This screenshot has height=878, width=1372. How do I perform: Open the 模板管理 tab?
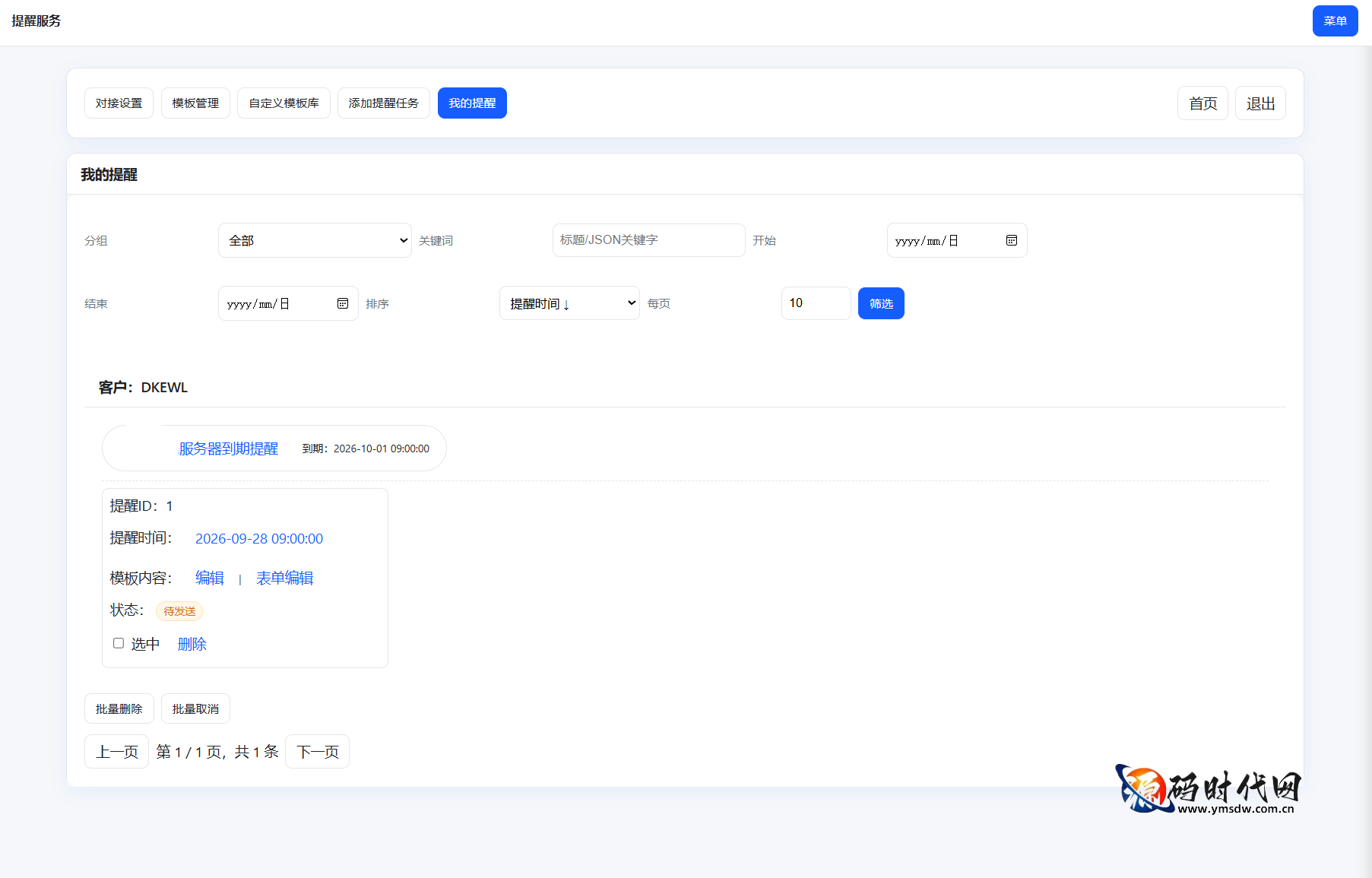[x=195, y=103]
